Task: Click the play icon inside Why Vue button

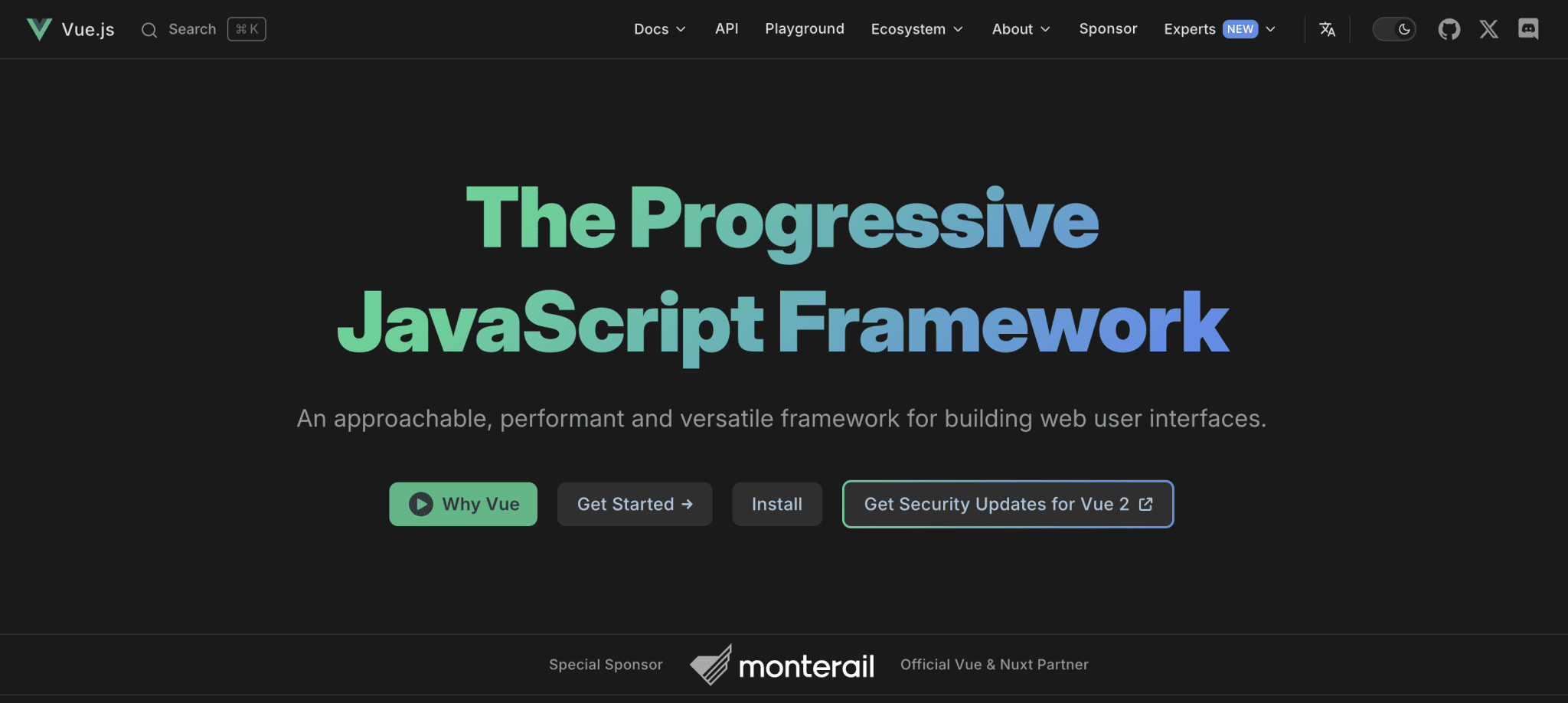Action: coord(420,504)
